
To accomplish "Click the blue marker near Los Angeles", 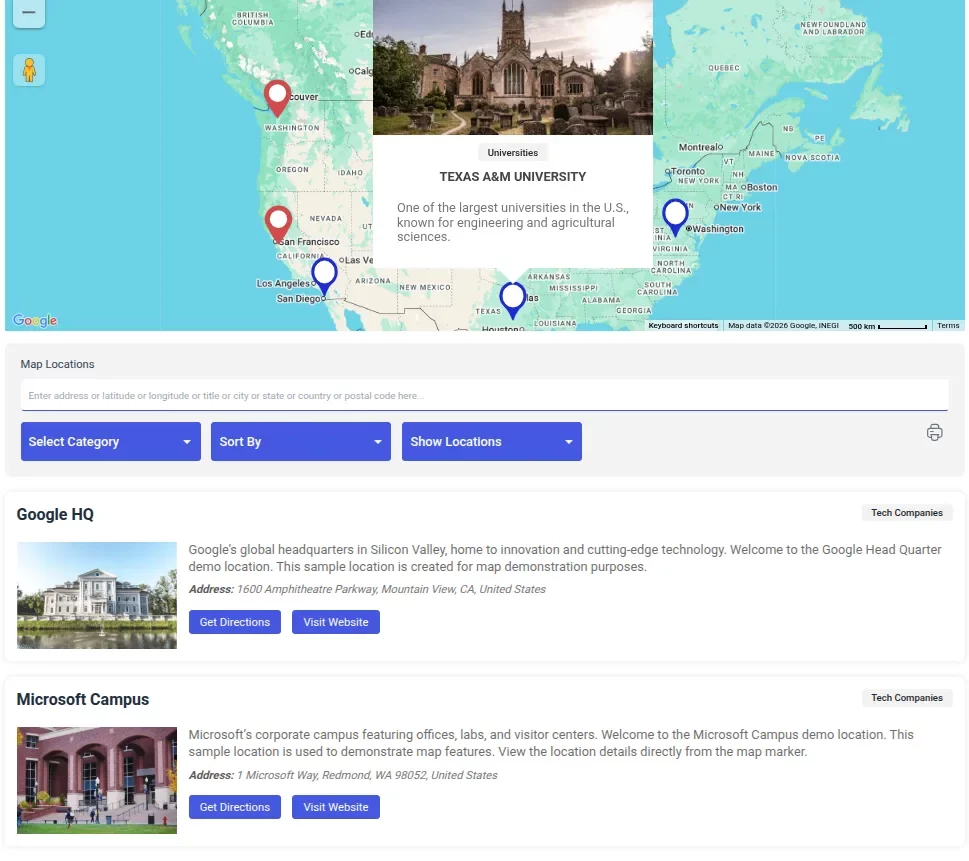I will click(x=324, y=276).
